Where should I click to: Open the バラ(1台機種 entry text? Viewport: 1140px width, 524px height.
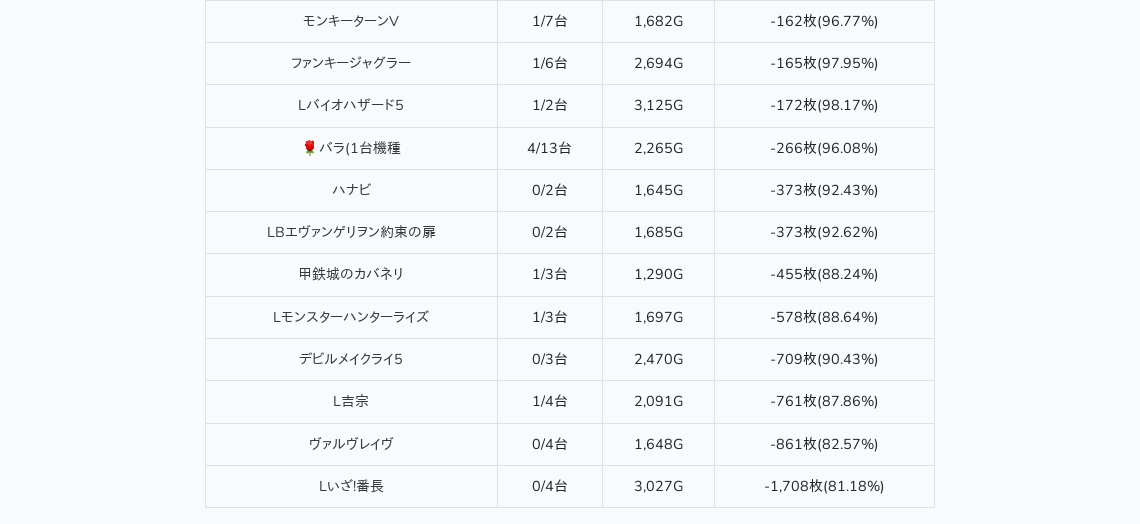(x=360, y=148)
